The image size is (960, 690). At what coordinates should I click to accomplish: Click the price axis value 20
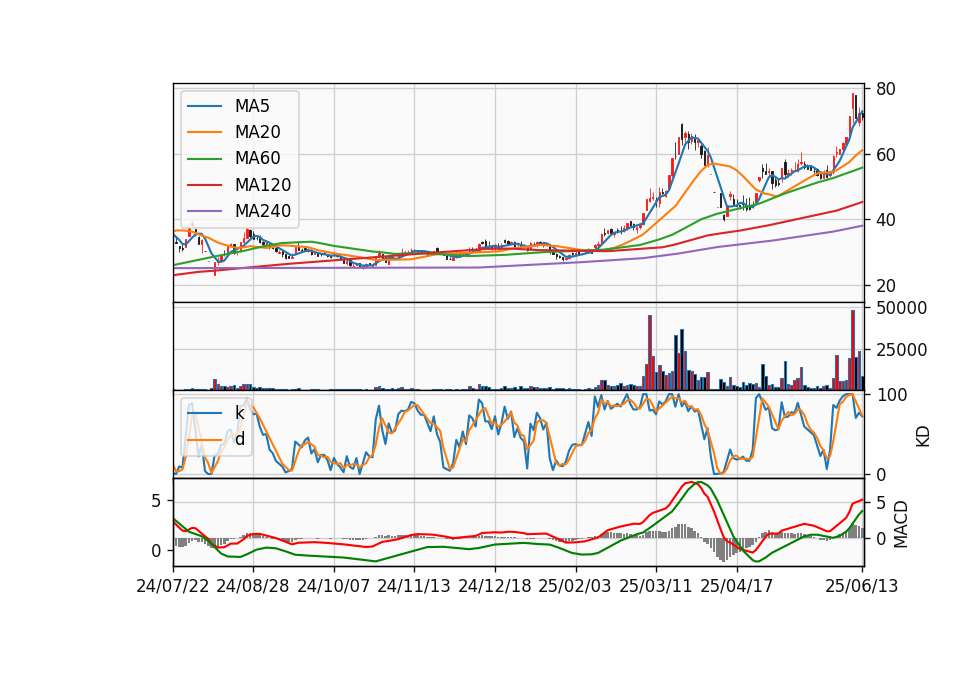pyautogui.click(x=885, y=286)
